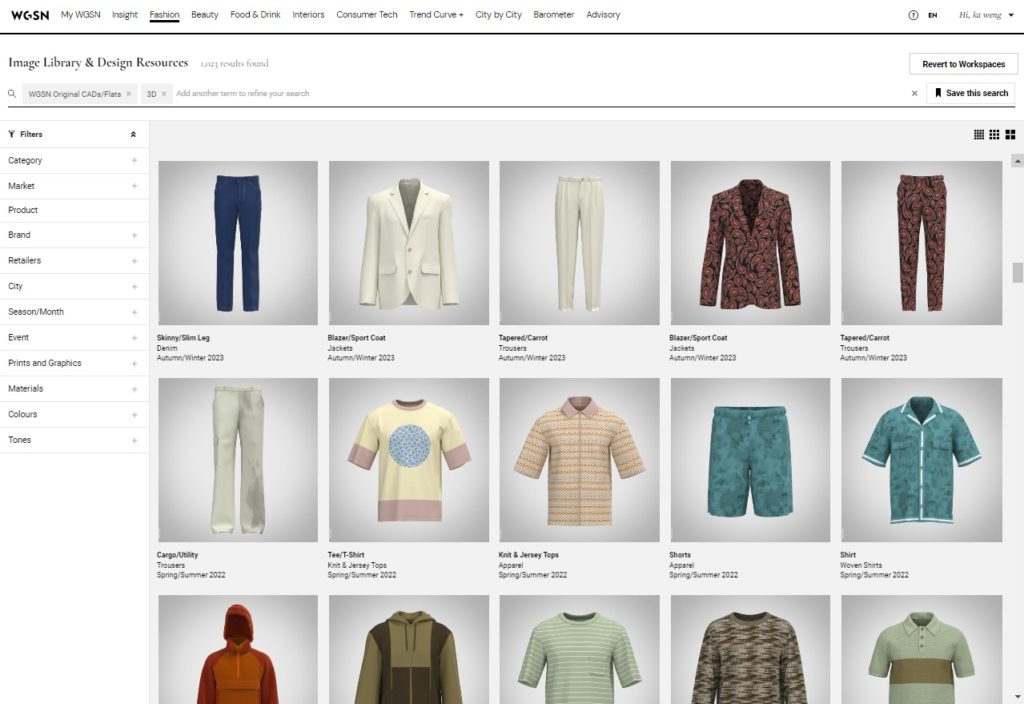Image resolution: width=1024 pixels, height=704 pixels.
Task: Open the blue Skinny/Slim Leg denim thumbnail
Action: [x=238, y=243]
